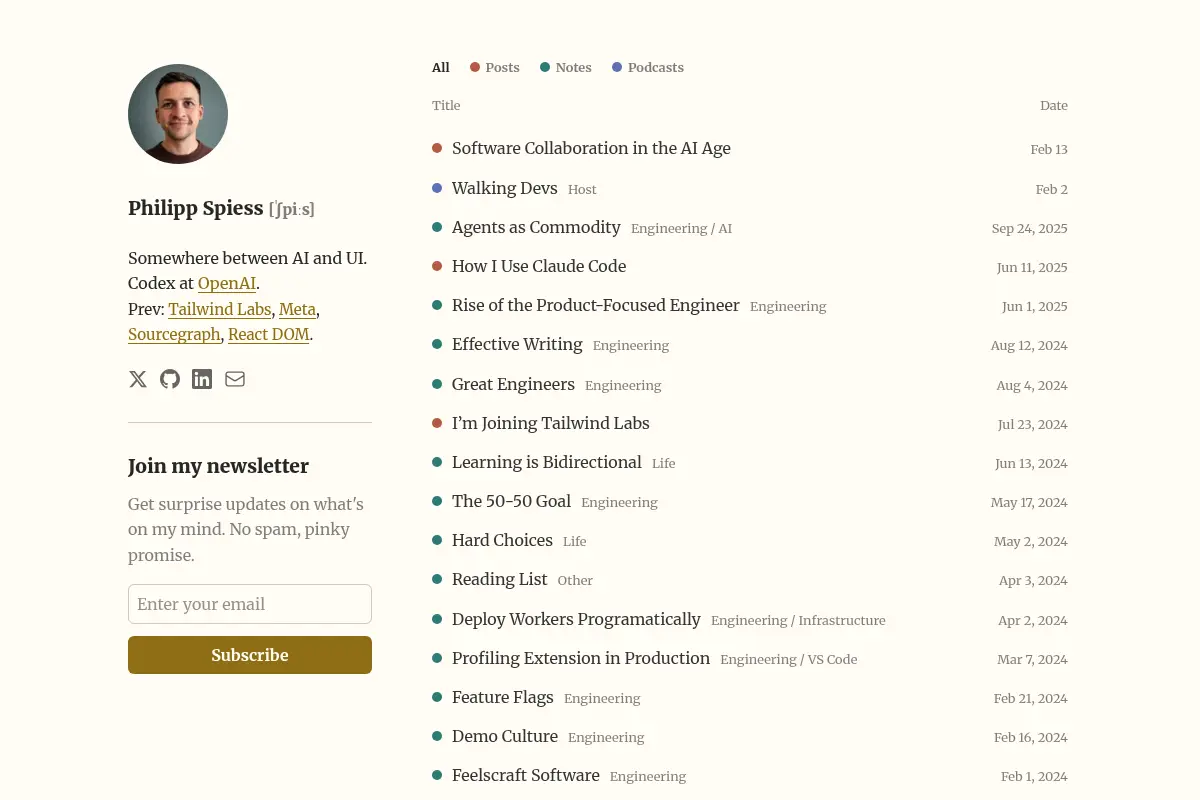Follow the React DOM link
The width and height of the screenshot is (1200, 800).
(269, 335)
